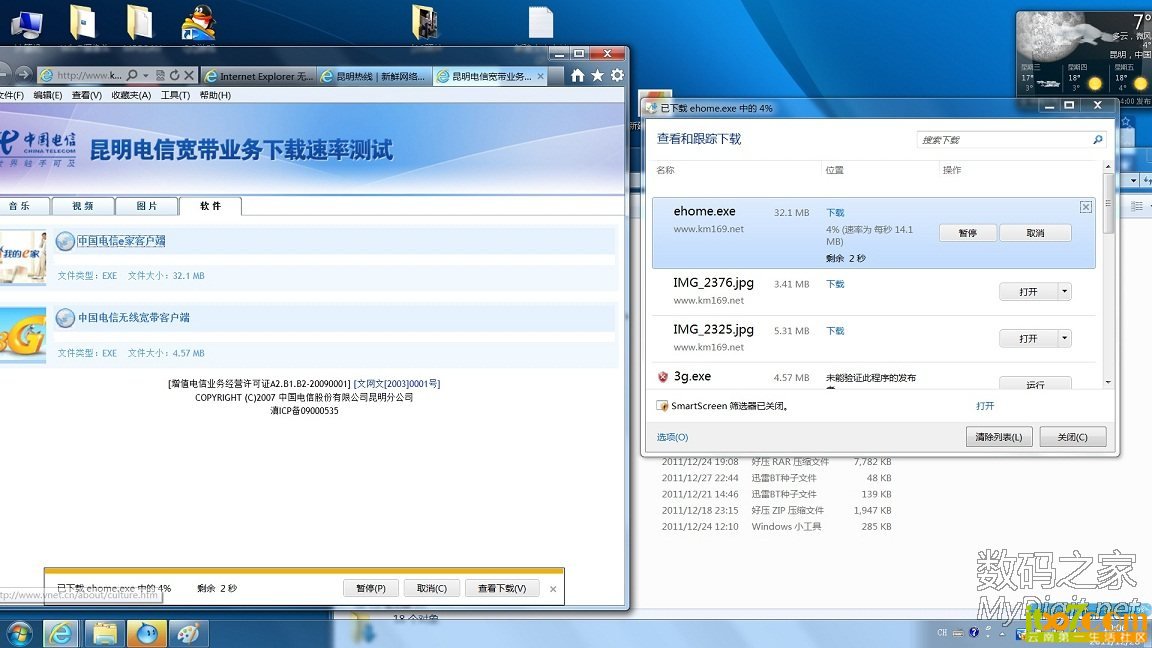Screen dimensions: 1152x648
Task: Click help icon in system tray
Action: coord(973,632)
